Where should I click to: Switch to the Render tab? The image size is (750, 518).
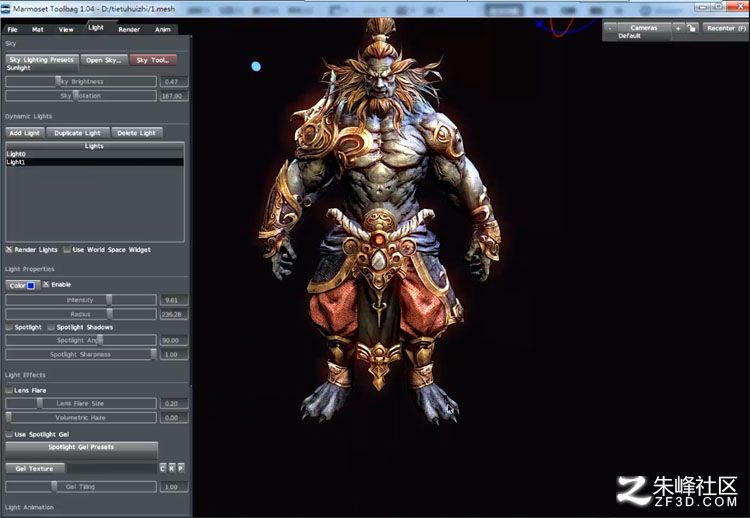point(129,30)
